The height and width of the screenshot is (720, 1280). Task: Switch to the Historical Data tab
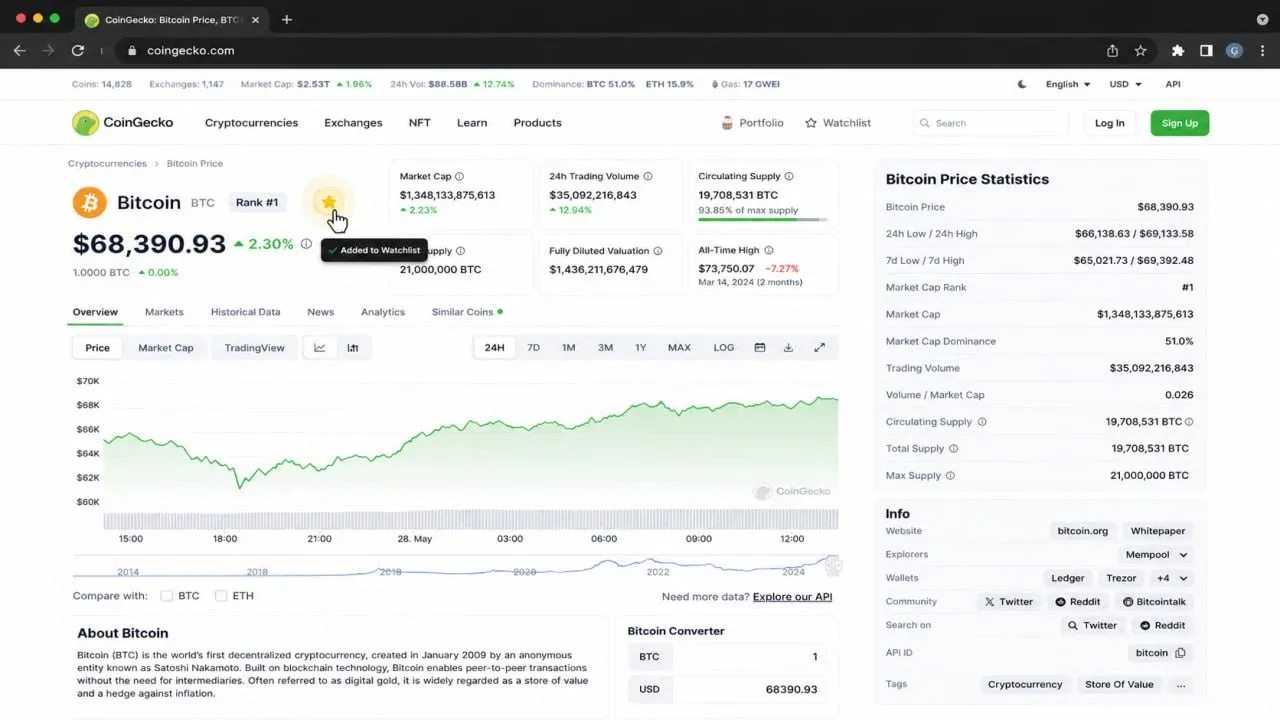point(245,312)
